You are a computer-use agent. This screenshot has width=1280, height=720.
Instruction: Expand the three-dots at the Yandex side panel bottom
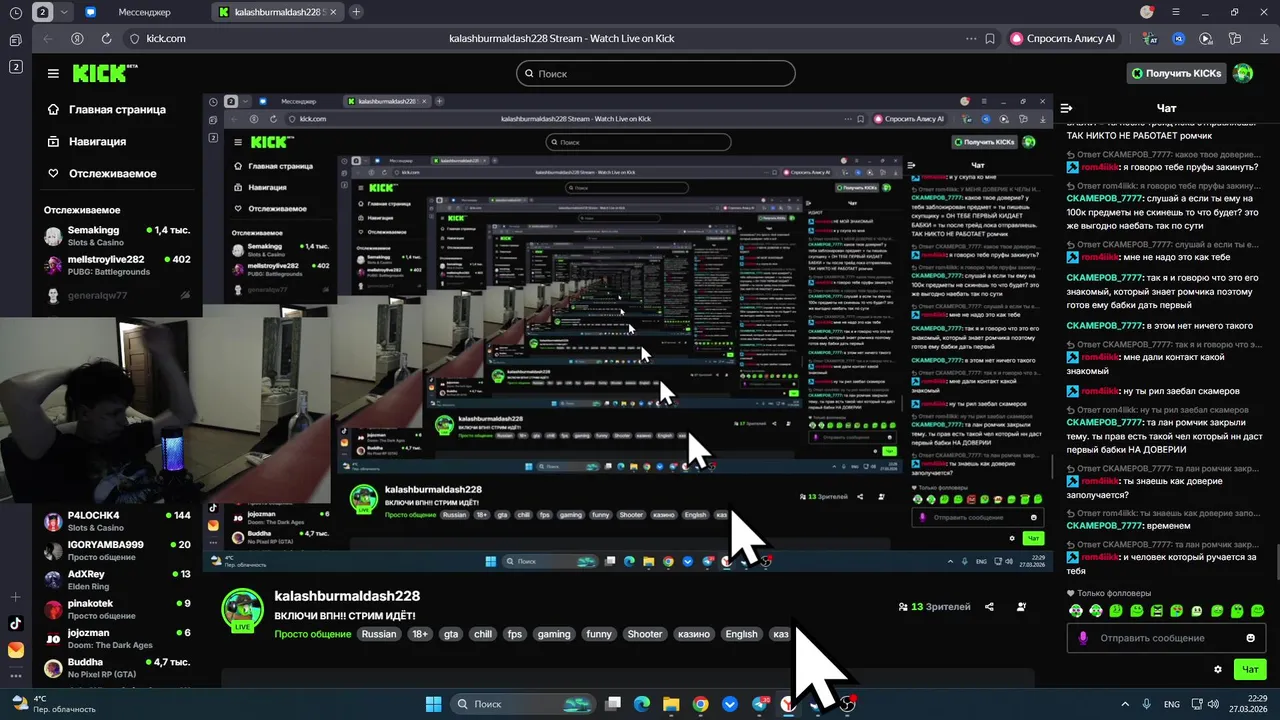[x=15, y=678]
